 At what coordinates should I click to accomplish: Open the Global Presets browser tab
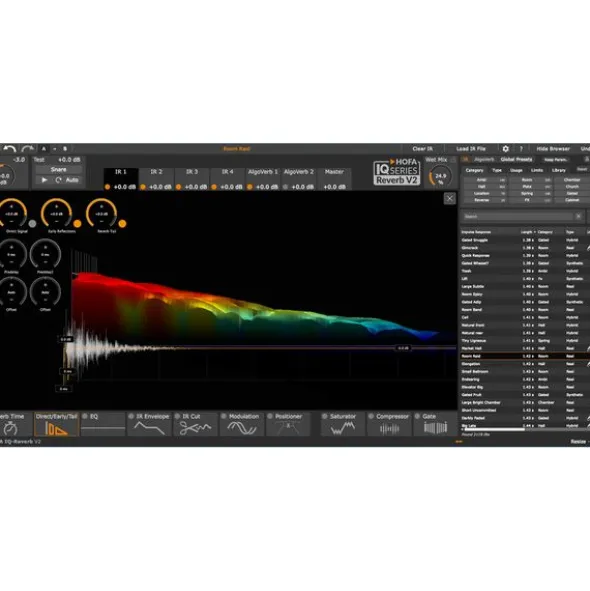[516, 159]
